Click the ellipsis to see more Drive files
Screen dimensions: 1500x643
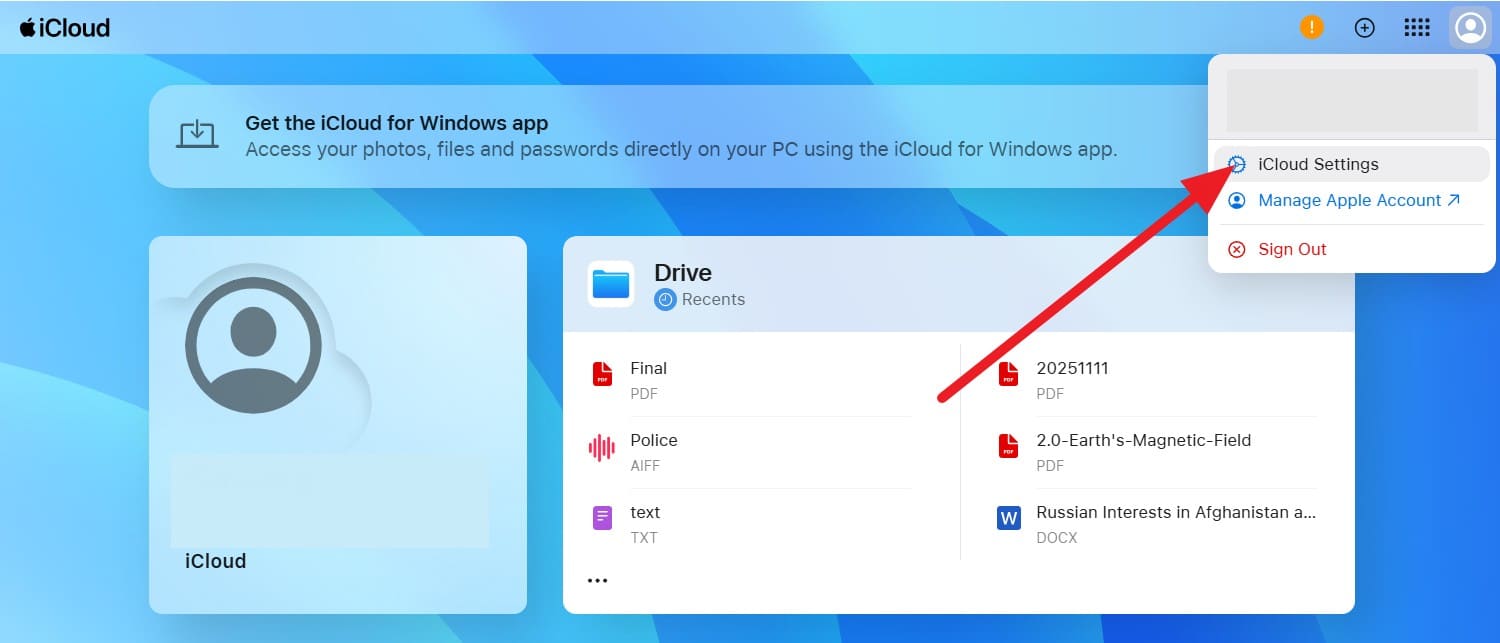coord(597,580)
